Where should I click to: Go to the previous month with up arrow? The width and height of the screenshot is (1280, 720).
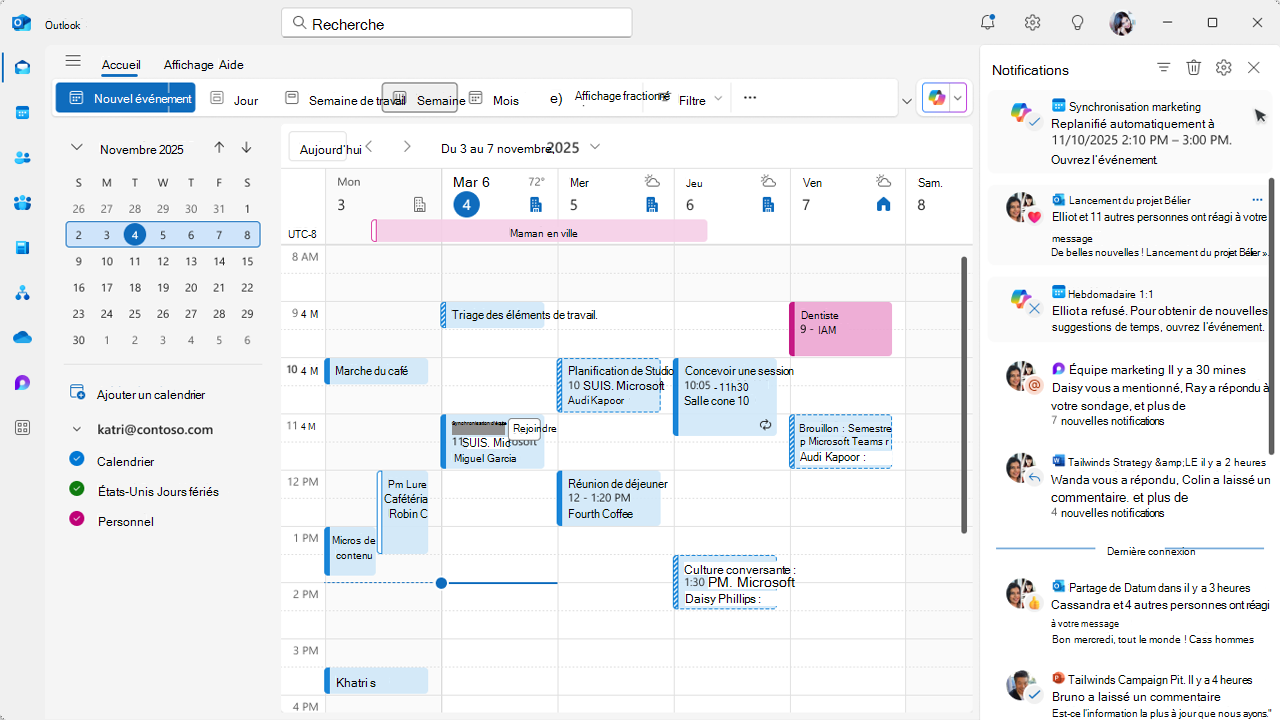pyautogui.click(x=219, y=148)
